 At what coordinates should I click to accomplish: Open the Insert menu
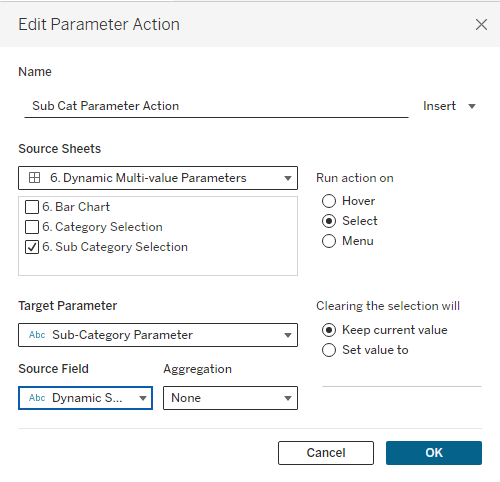[x=449, y=106]
